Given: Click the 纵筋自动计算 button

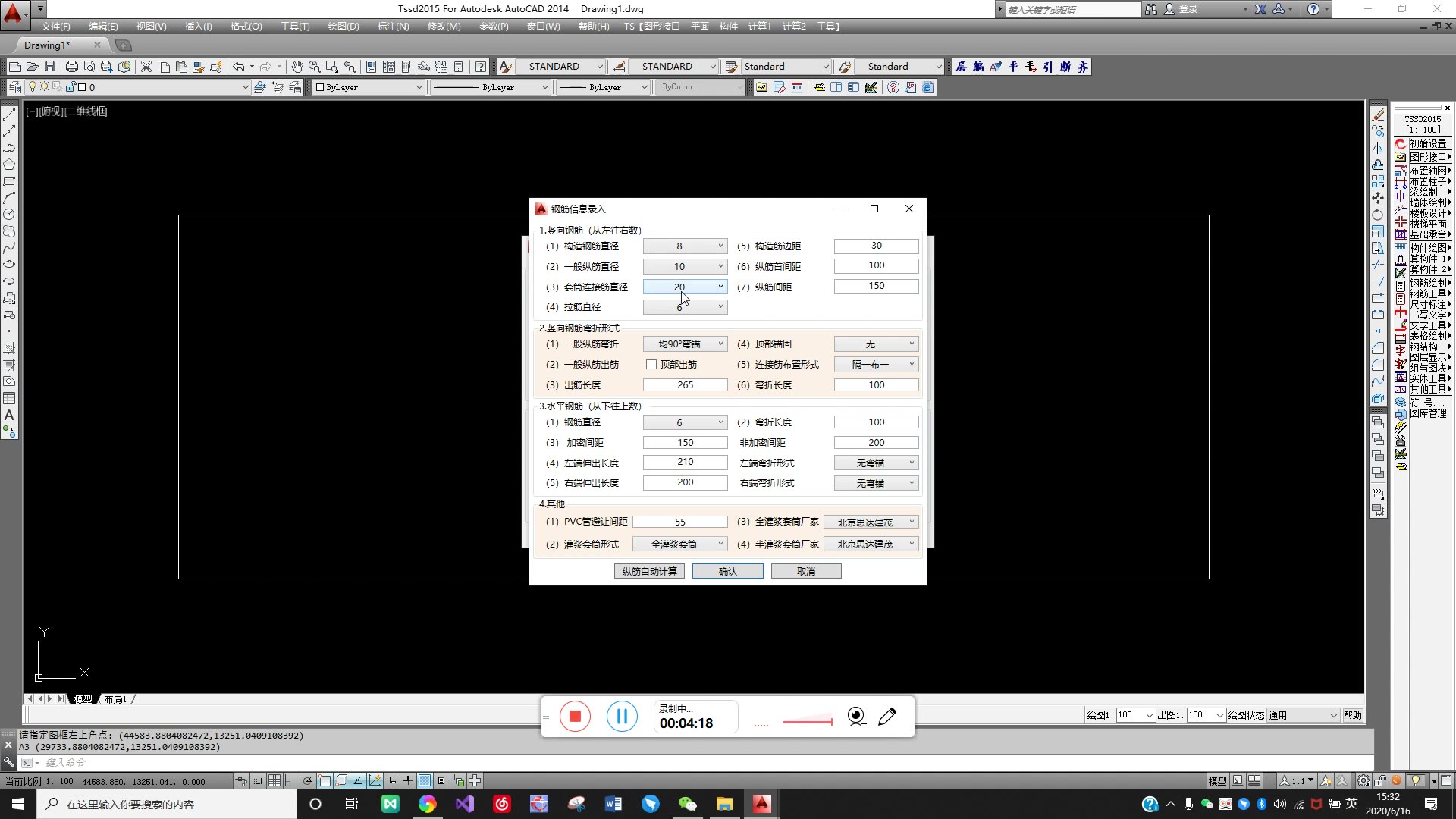Looking at the screenshot, I should [649, 572].
